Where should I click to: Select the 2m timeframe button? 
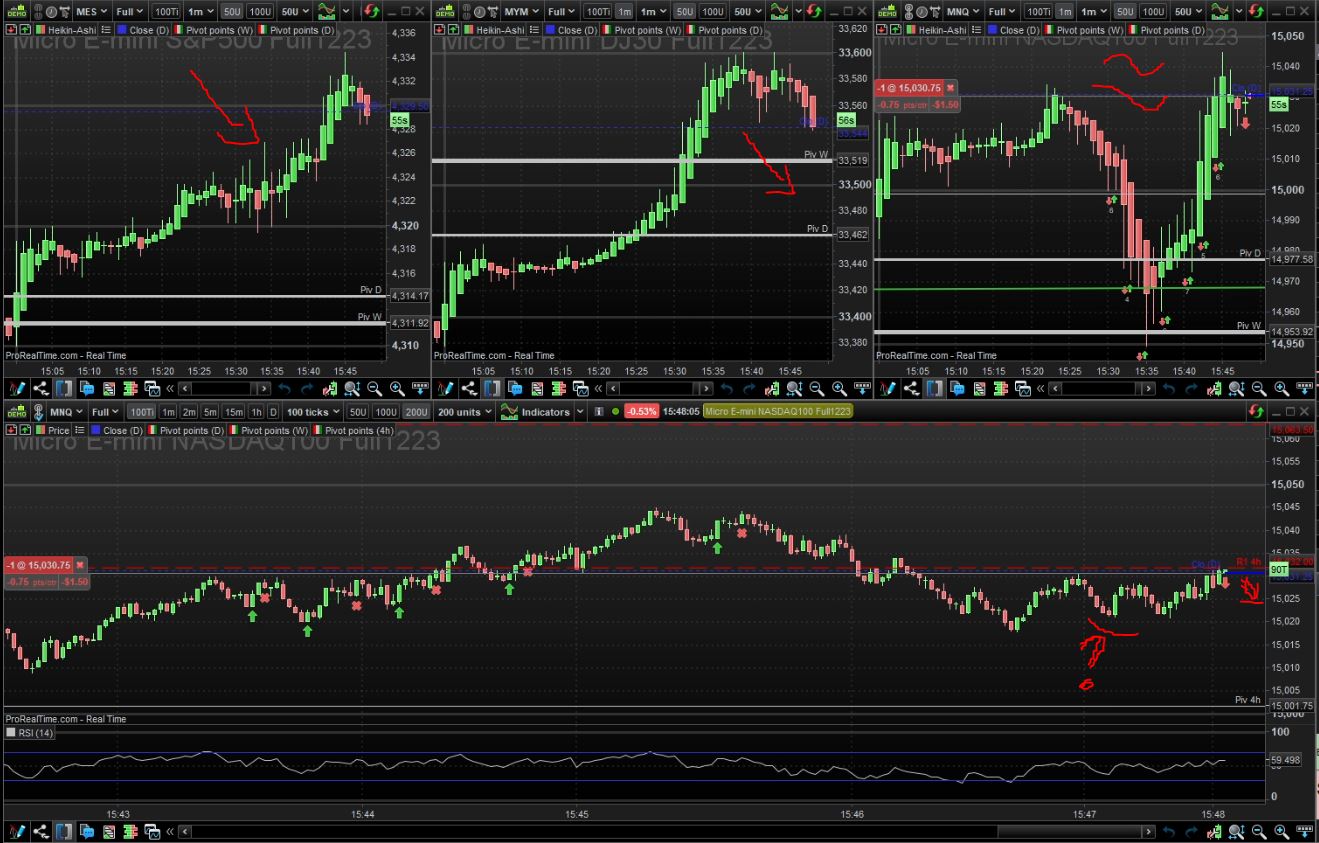pyautogui.click(x=188, y=412)
